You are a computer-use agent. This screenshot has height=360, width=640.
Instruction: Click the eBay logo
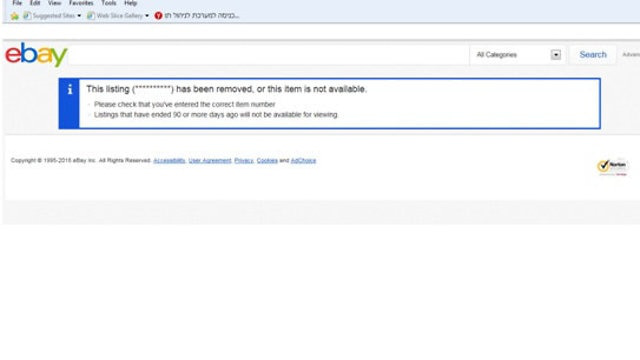click(x=36, y=54)
